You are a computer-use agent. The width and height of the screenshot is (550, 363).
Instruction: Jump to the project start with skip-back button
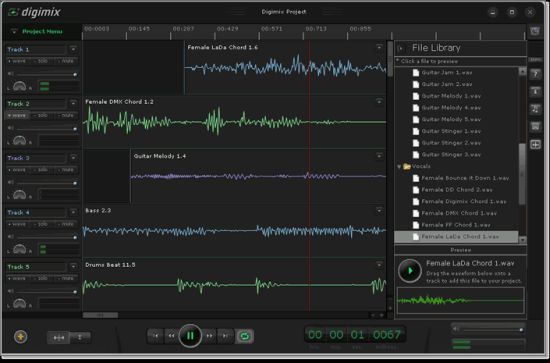155,336
